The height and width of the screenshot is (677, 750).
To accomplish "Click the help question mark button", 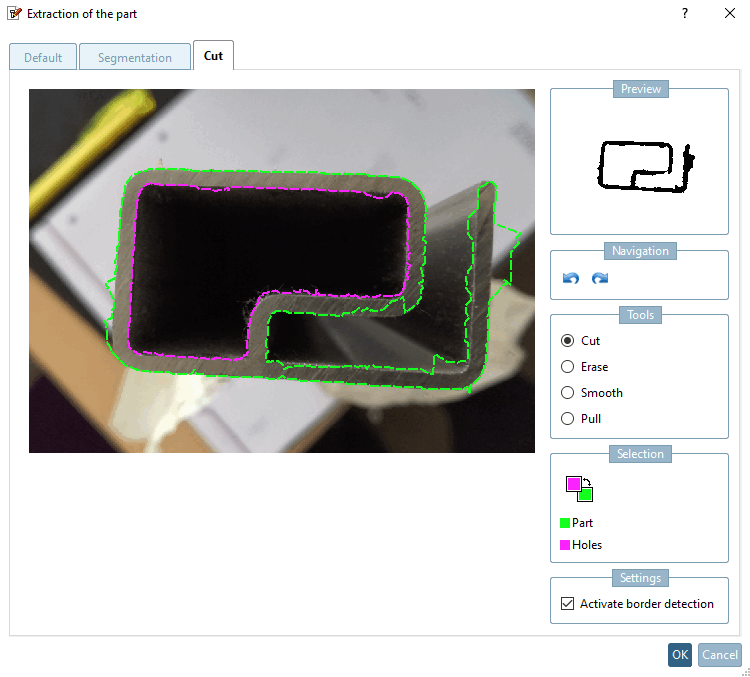I will pos(684,13).
